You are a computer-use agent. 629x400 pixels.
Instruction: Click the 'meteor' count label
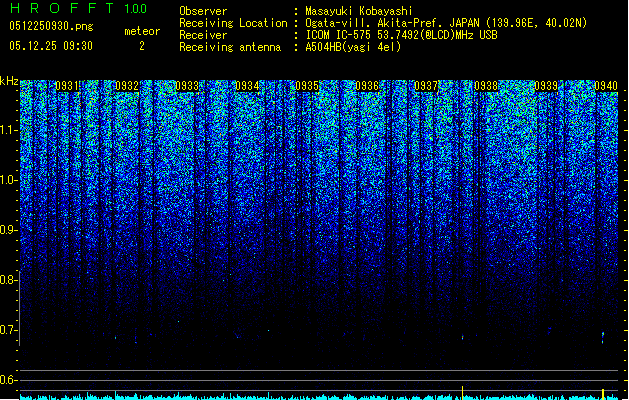(142, 31)
